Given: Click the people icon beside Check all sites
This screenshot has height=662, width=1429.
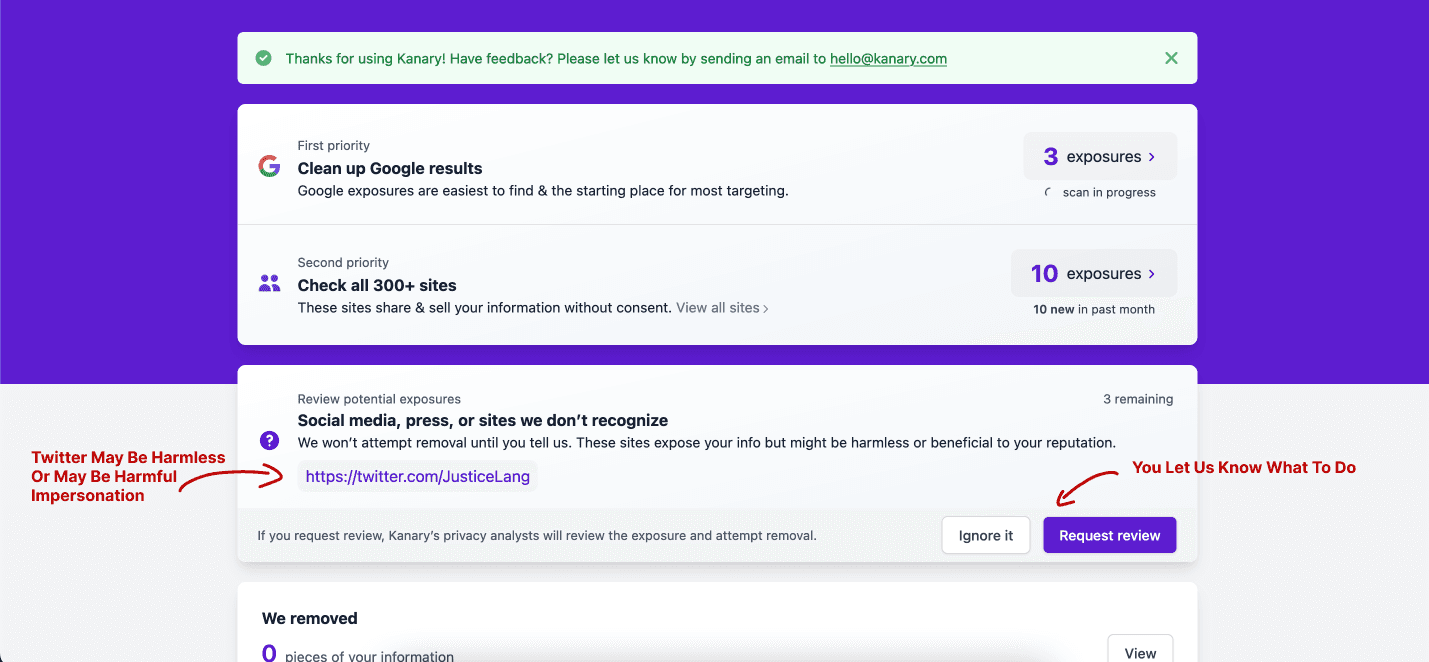Looking at the screenshot, I should (269, 283).
